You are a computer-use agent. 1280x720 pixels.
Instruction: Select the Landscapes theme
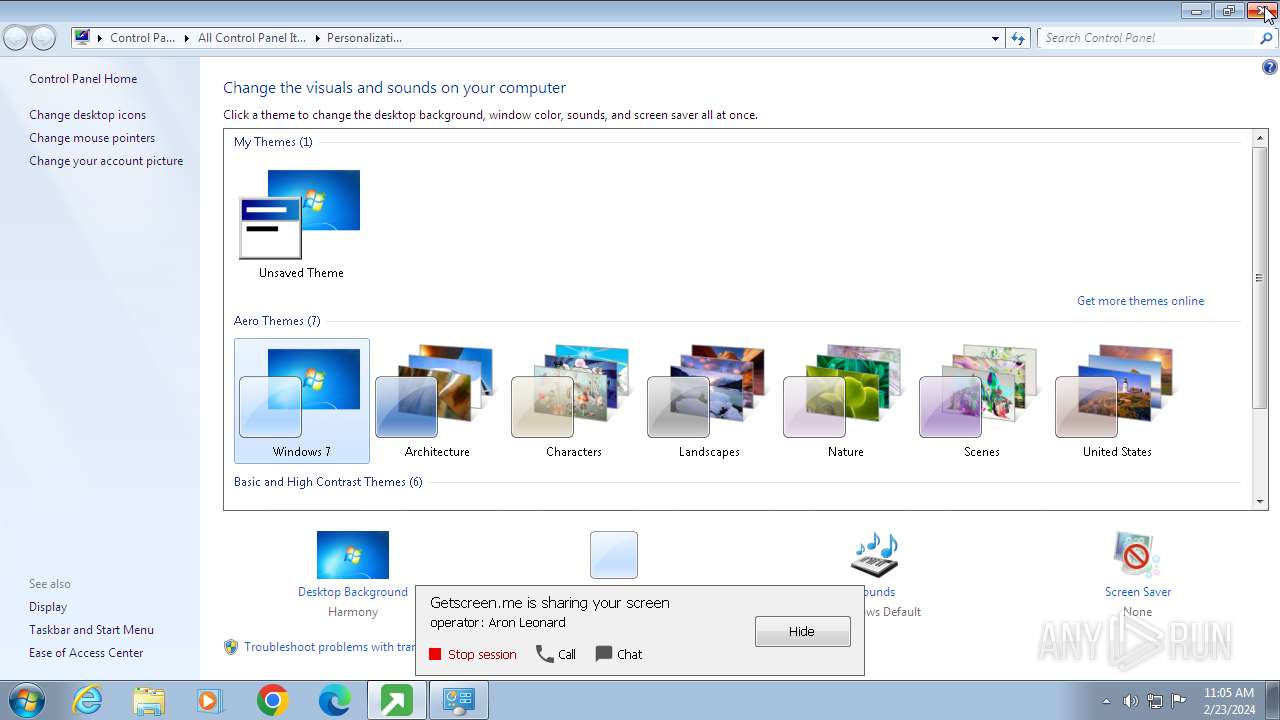pyautogui.click(x=709, y=401)
